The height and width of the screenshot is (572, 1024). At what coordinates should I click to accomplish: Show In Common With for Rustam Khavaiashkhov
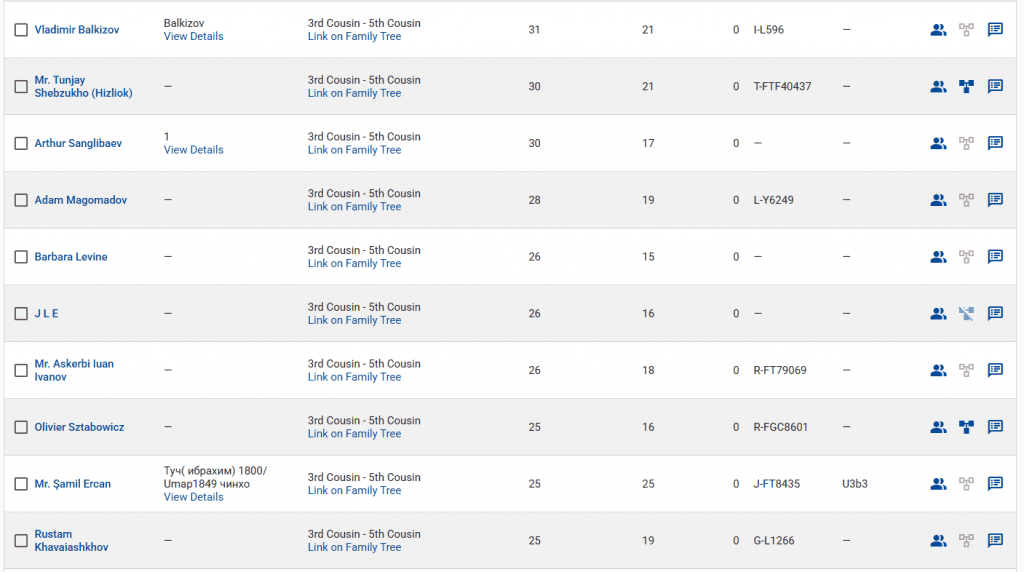938,541
